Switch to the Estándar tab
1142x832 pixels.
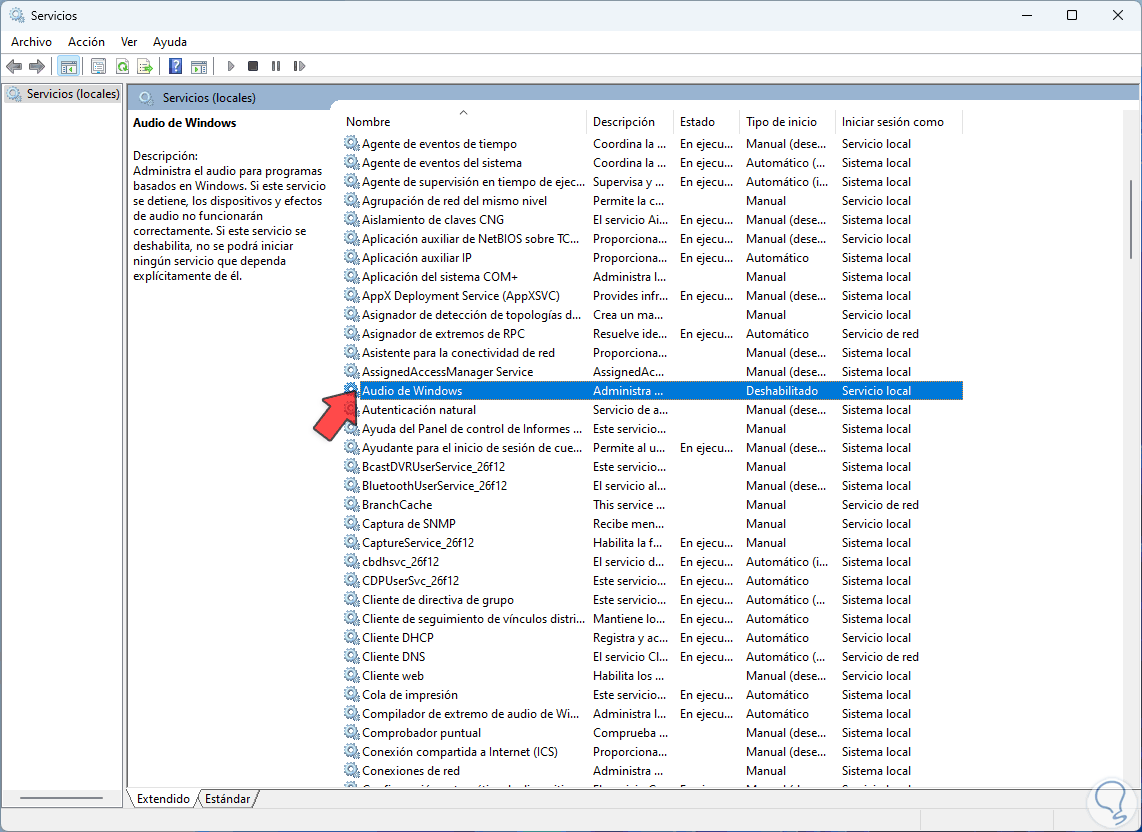227,798
